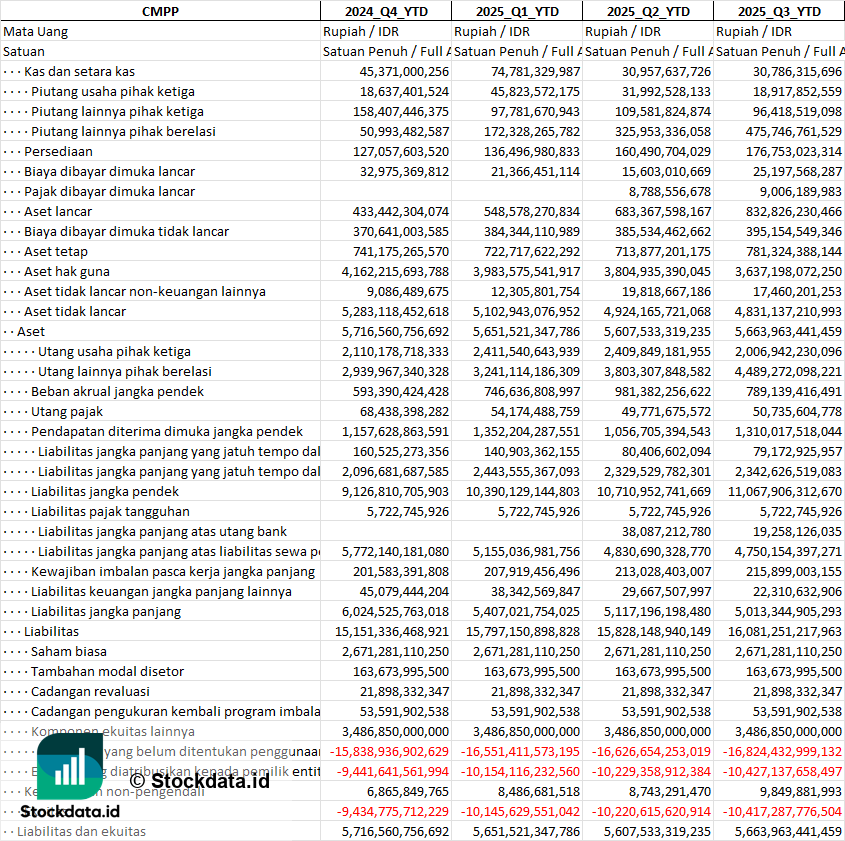Viewport: 845px width, 841px height.
Task: Click cell value 6,024,525,763,018
Action: [x=396, y=611]
